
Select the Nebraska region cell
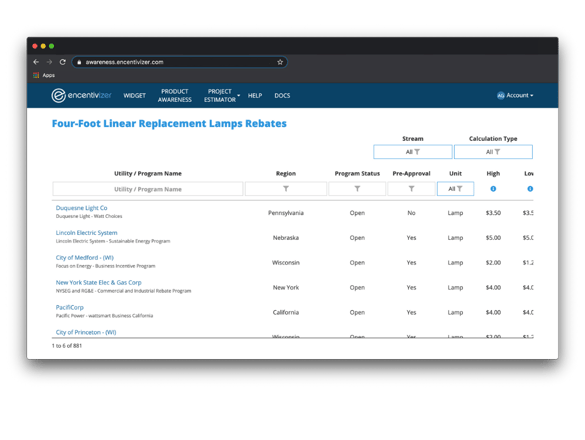[286, 238]
